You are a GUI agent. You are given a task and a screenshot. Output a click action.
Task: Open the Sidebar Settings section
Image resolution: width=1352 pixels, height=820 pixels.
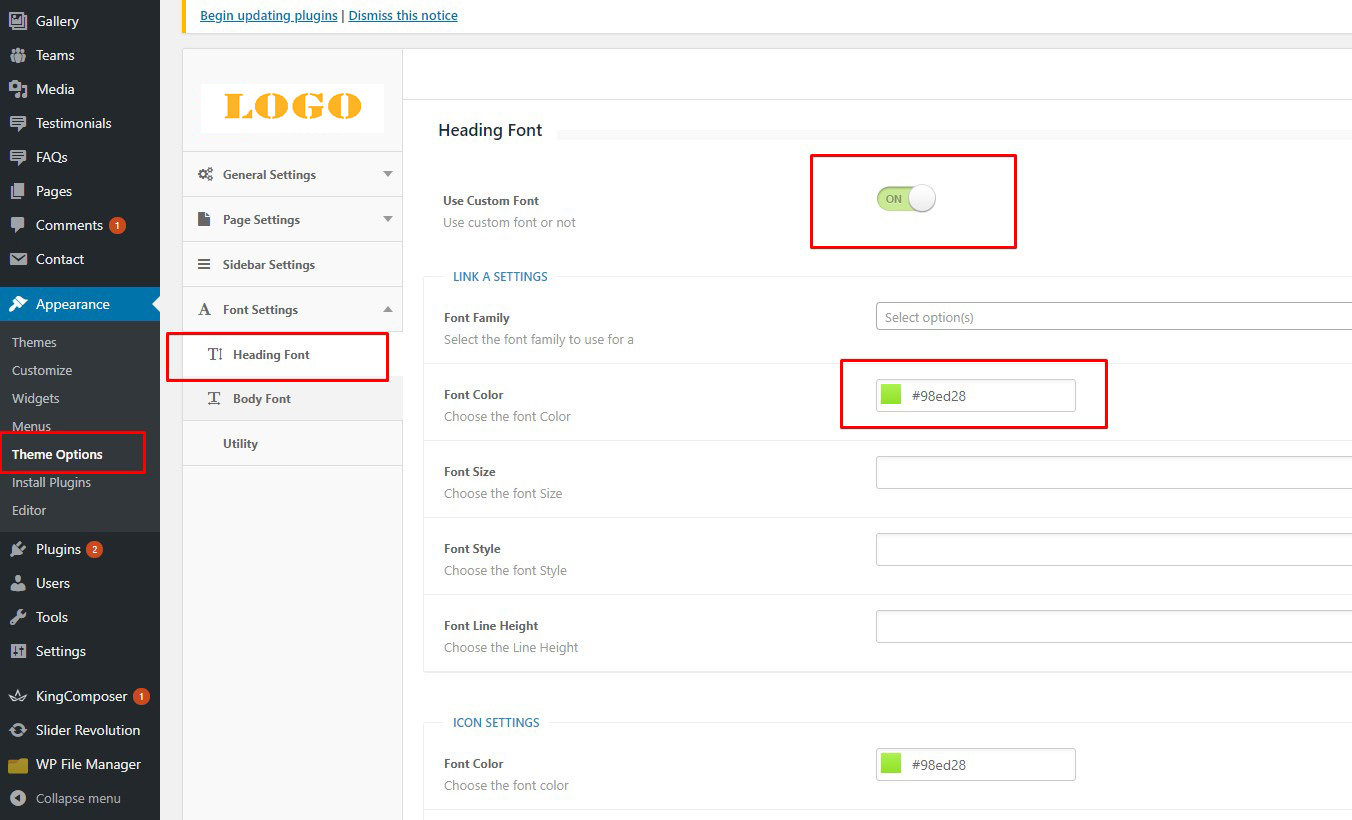(268, 265)
